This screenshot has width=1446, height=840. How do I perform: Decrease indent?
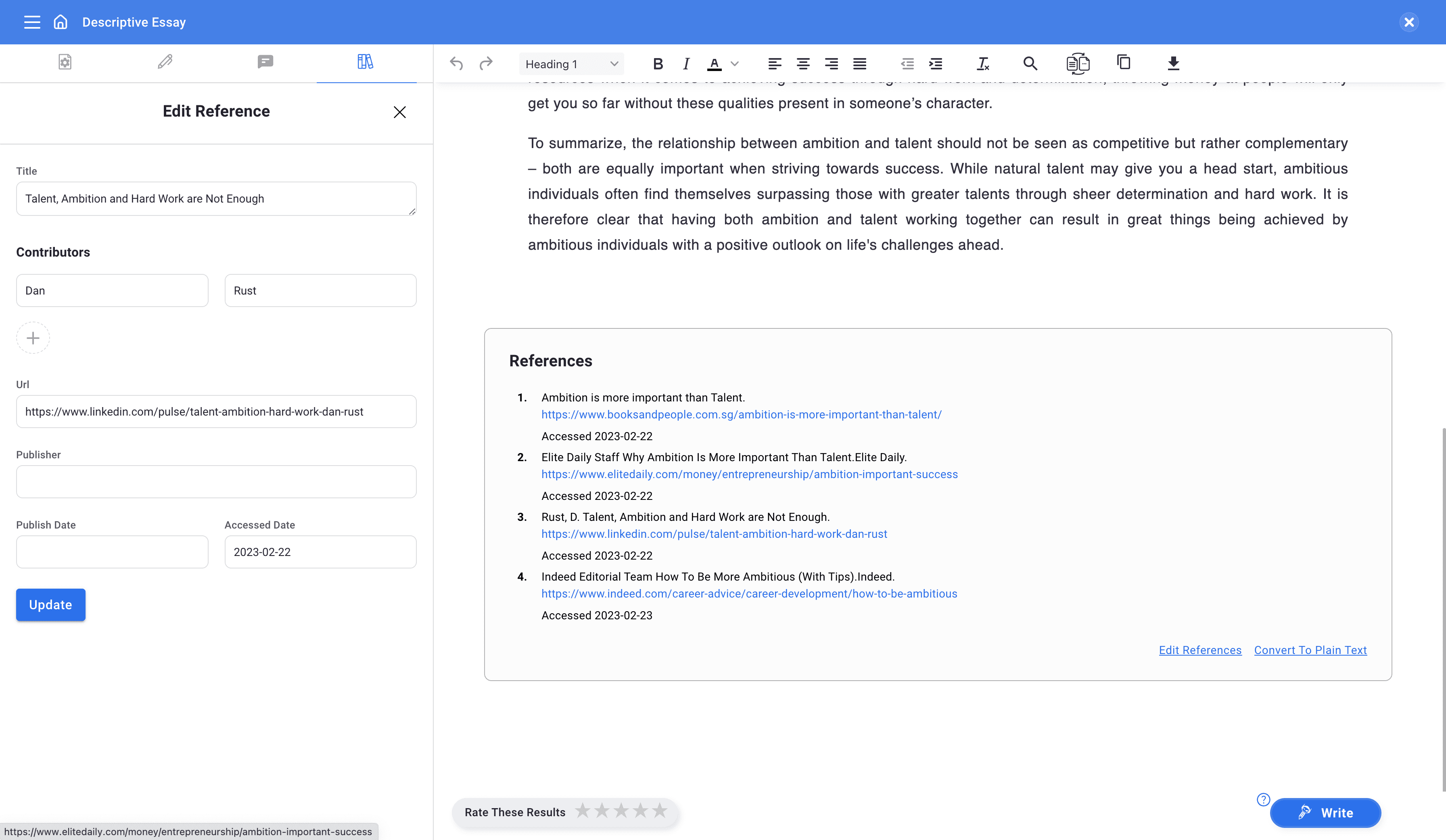point(907,64)
